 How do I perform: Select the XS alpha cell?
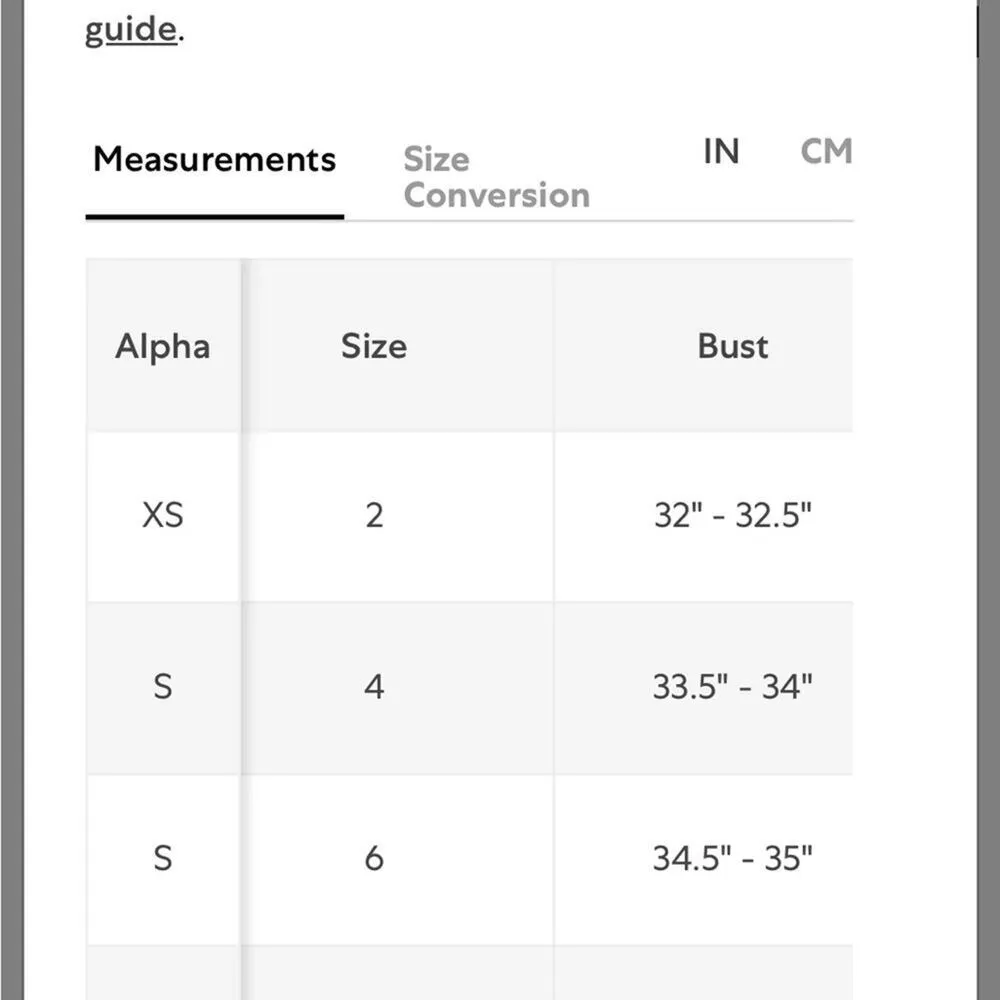162,515
